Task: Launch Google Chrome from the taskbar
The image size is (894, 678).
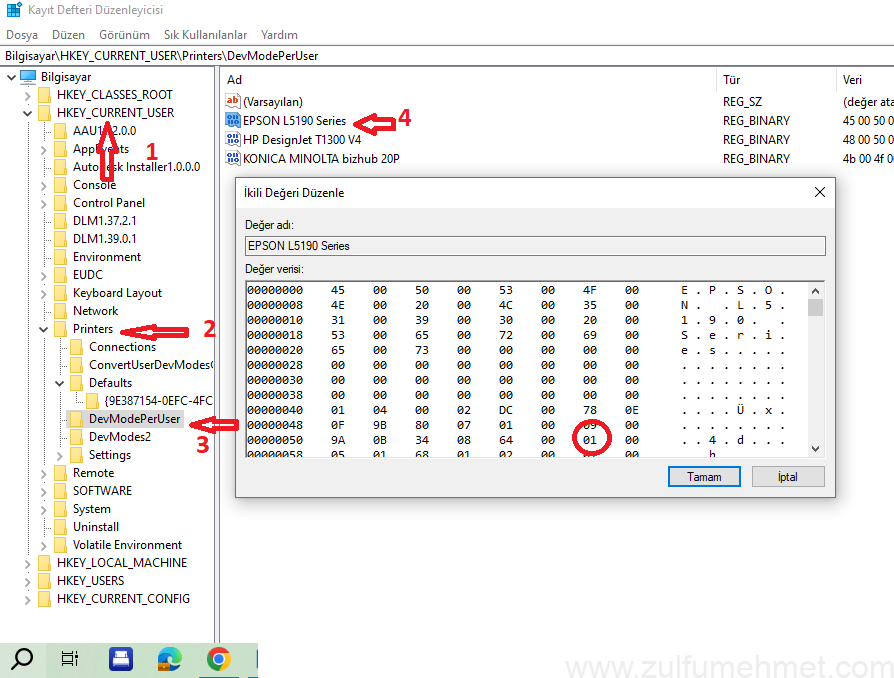Action: pyautogui.click(x=219, y=658)
